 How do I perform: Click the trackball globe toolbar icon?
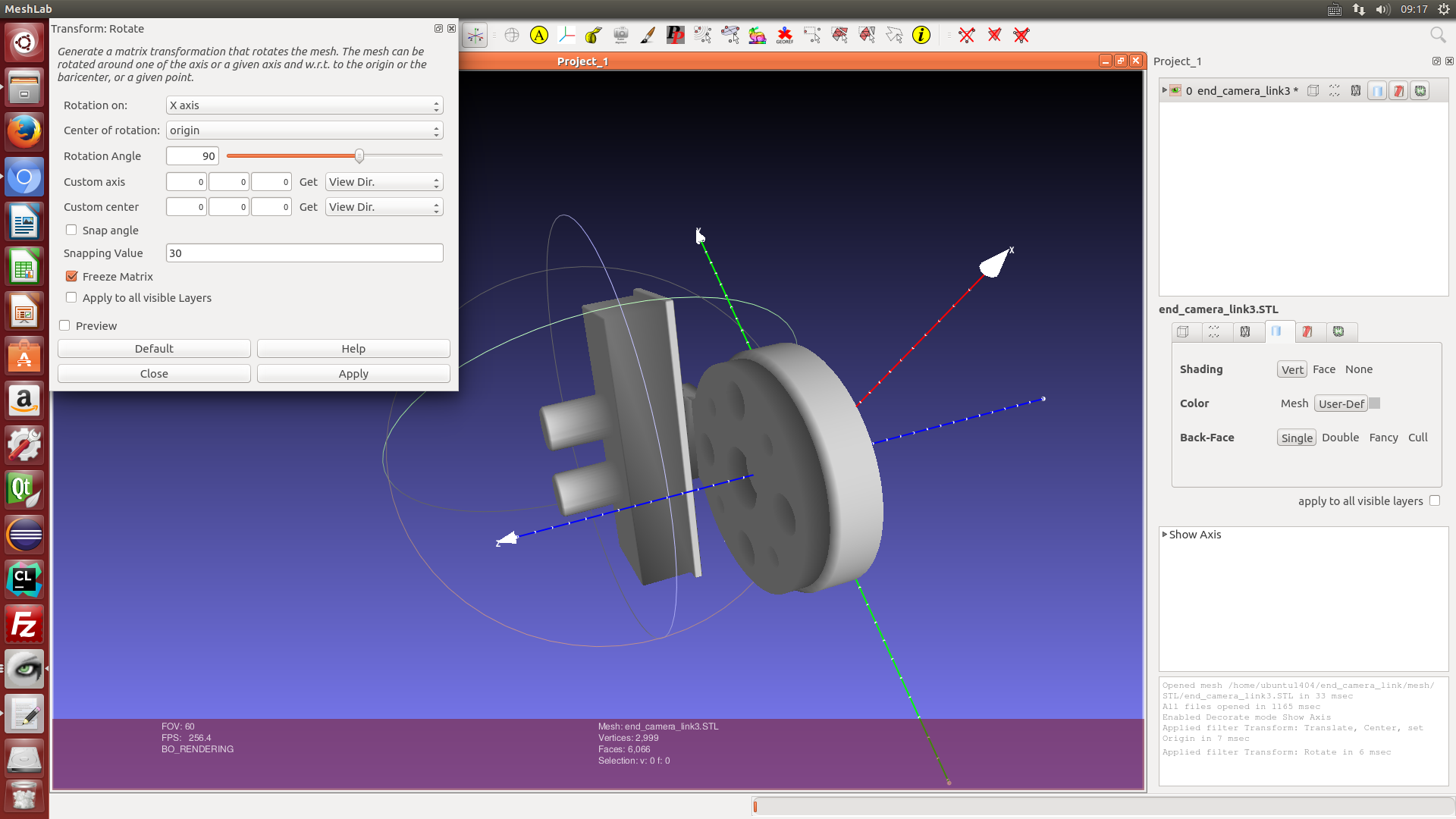512,35
